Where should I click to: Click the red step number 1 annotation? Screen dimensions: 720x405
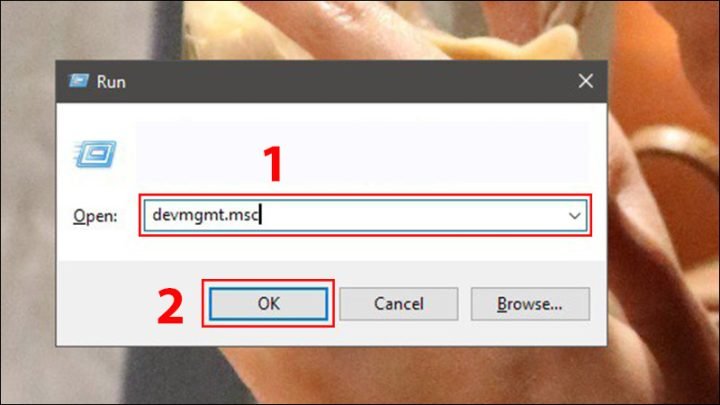273,163
